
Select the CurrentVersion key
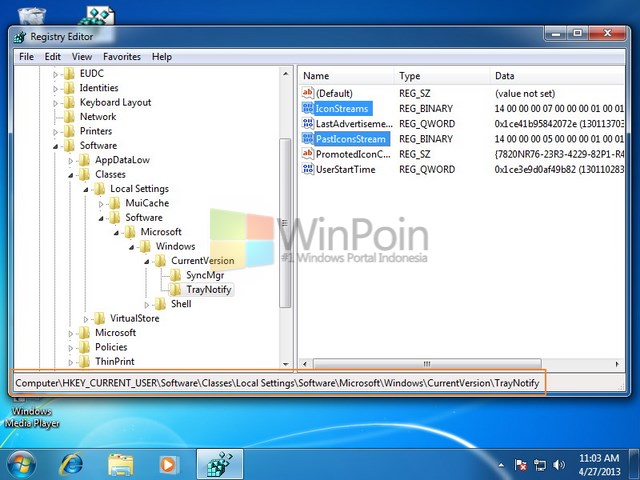[203, 261]
